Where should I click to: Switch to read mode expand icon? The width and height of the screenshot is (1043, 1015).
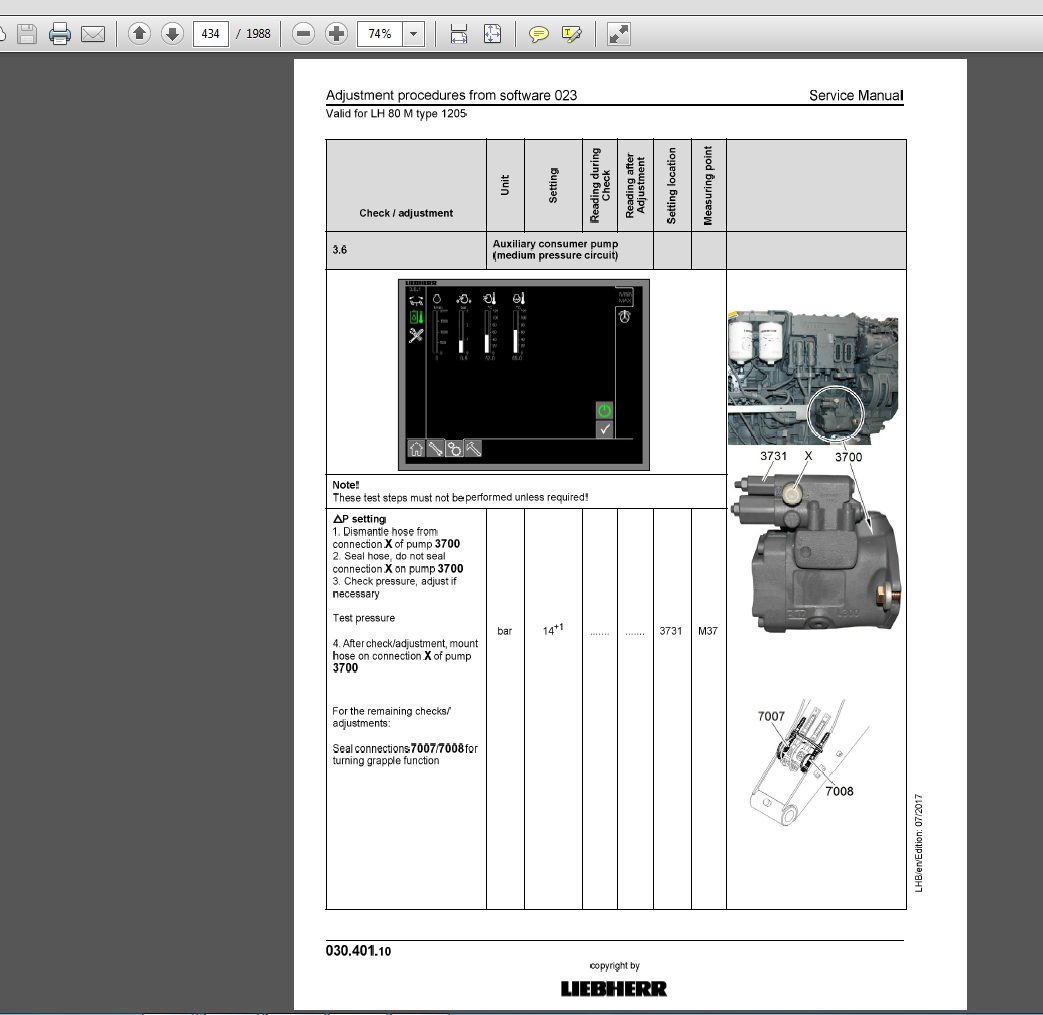click(619, 34)
